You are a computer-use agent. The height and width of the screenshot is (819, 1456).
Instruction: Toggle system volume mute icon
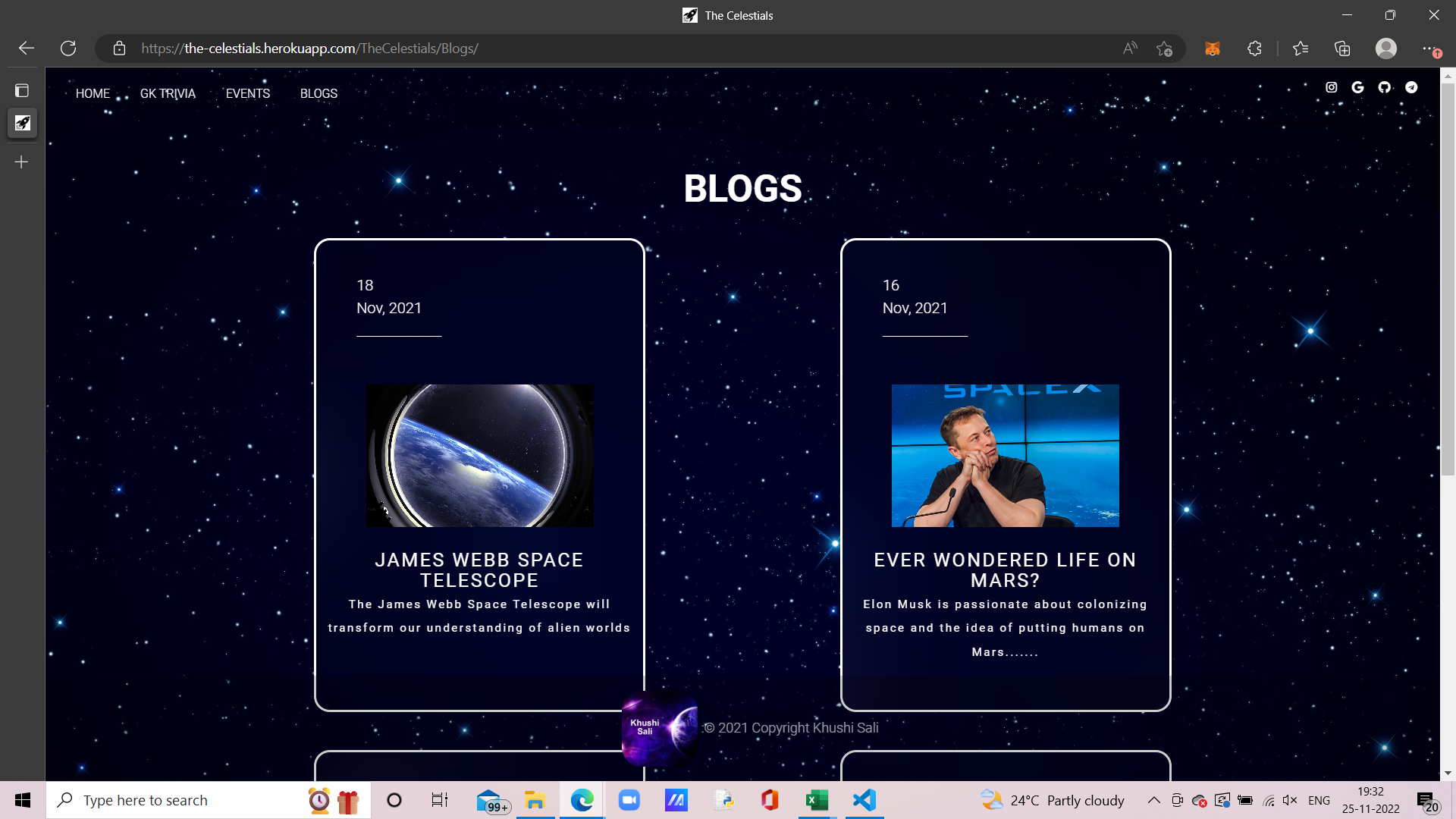click(1290, 800)
